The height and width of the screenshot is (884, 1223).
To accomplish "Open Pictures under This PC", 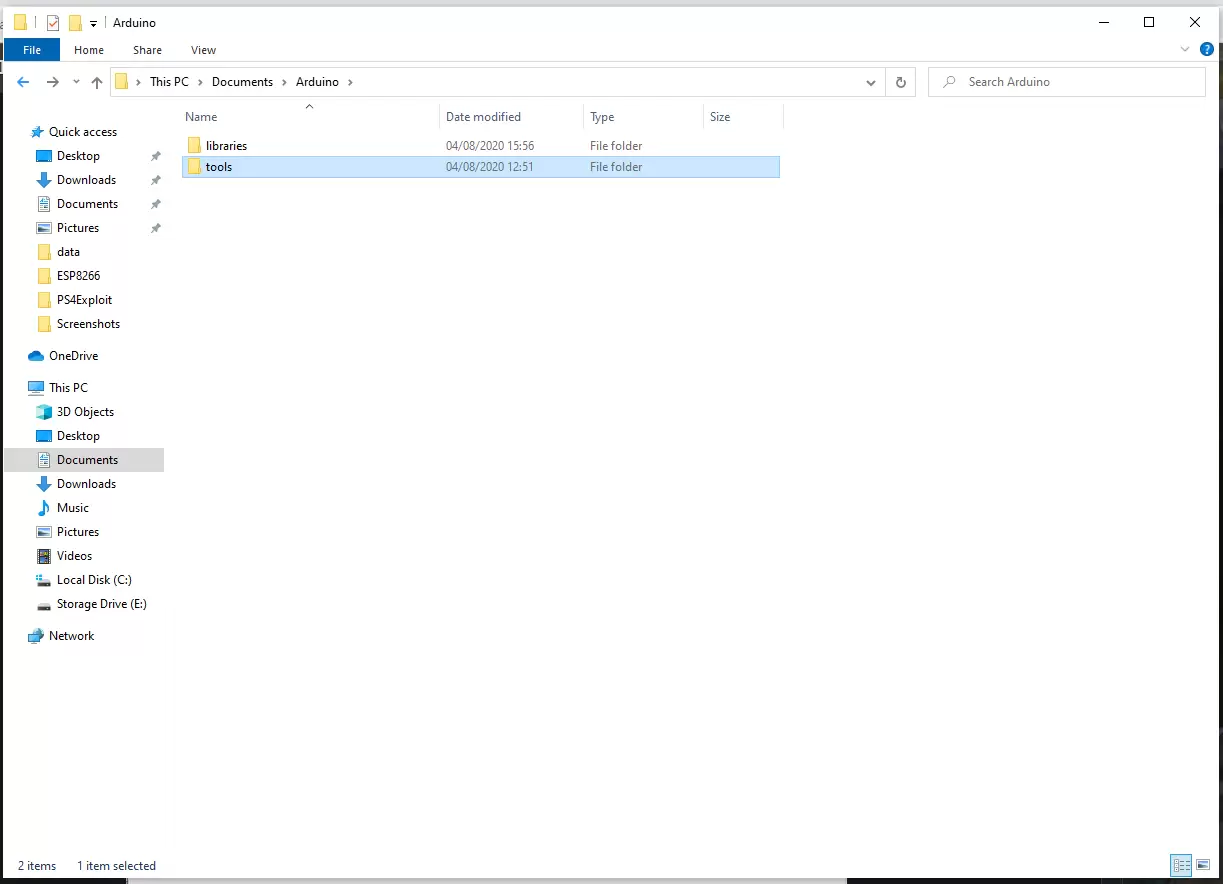I will click(x=78, y=532).
